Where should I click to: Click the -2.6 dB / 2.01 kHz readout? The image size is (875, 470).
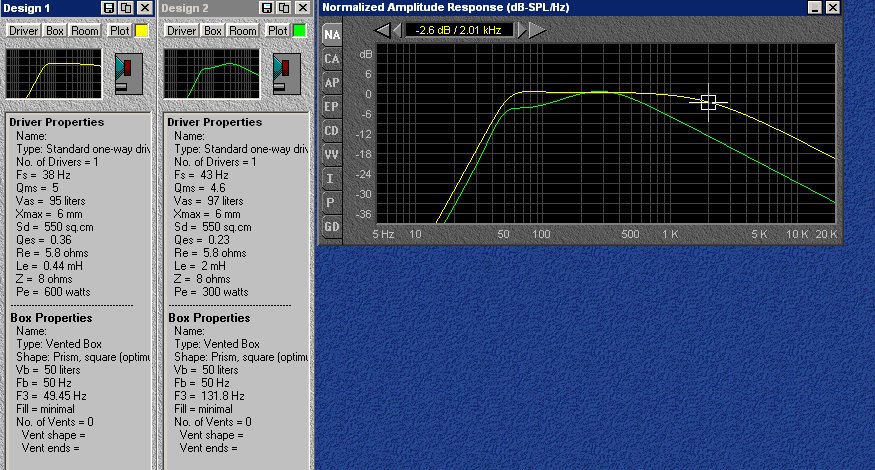pos(459,30)
